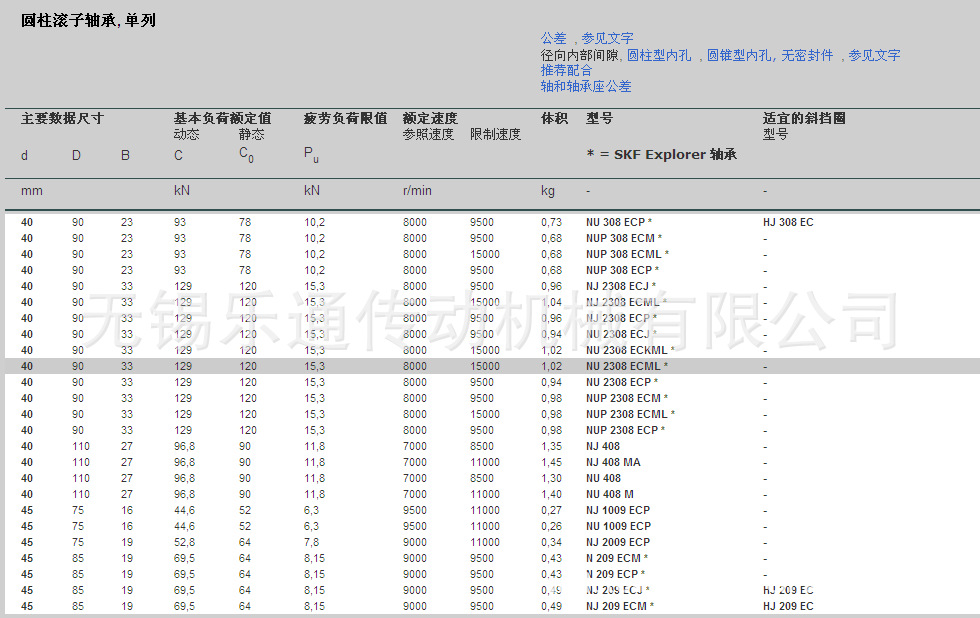Select model NJ 408 MA
This screenshot has height=618, width=980.
613,462
